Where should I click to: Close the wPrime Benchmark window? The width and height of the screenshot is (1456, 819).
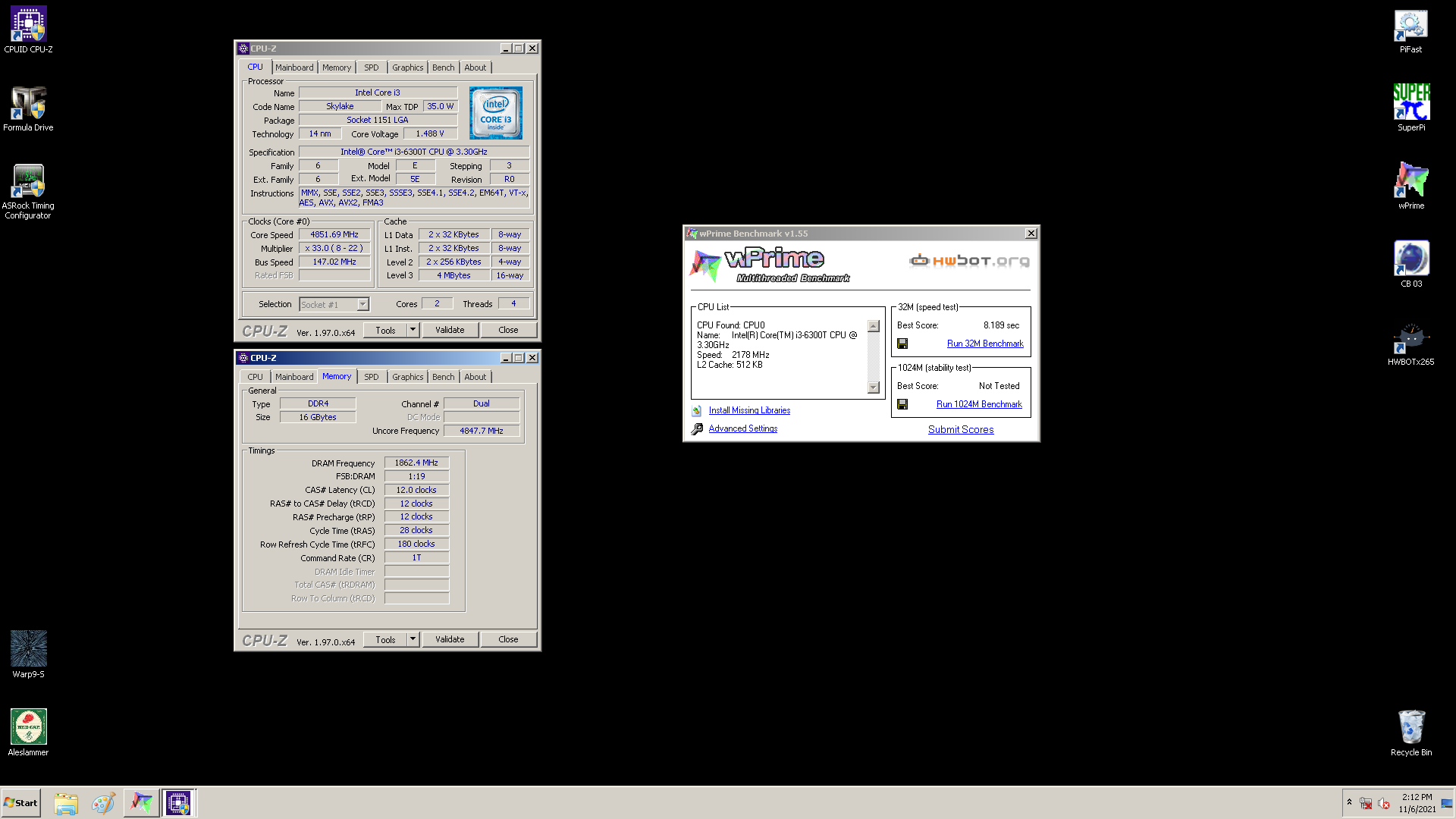(x=1031, y=234)
